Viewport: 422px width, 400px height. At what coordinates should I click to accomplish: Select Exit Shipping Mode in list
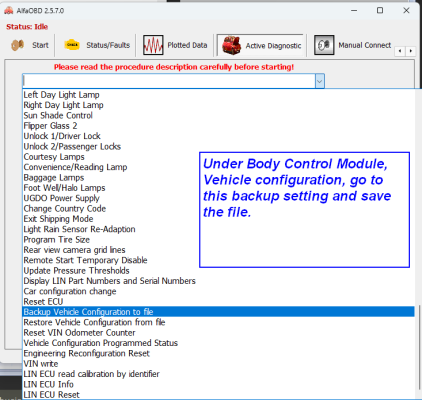[x=58, y=219]
